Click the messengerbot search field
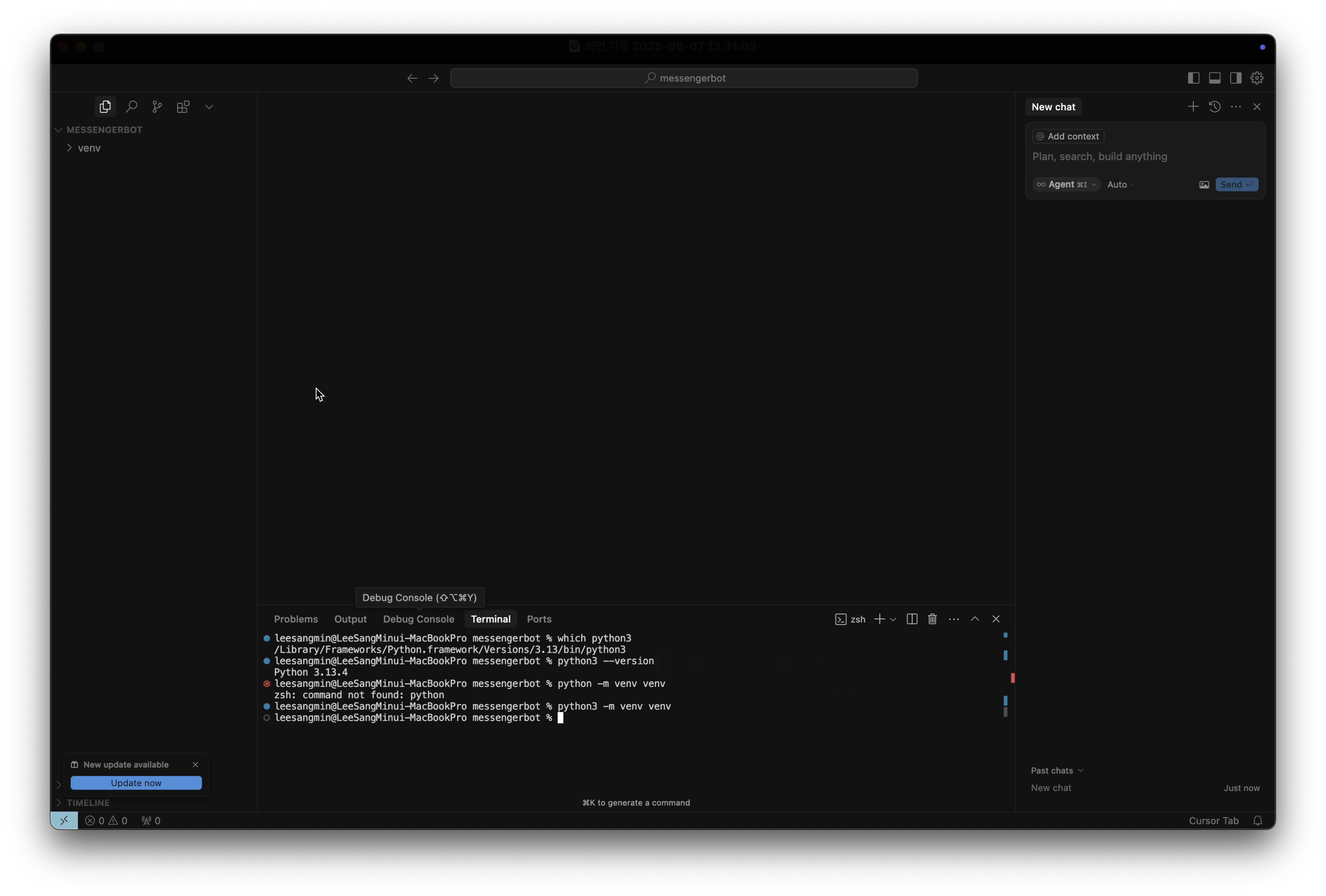The width and height of the screenshot is (1326, 896). pyautogui.click(x=684, y=78)
